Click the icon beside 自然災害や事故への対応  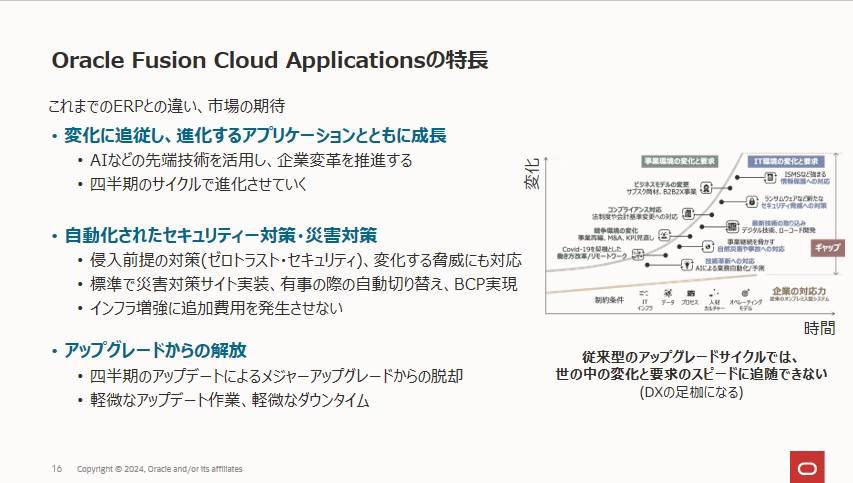[x=708, y=246]
